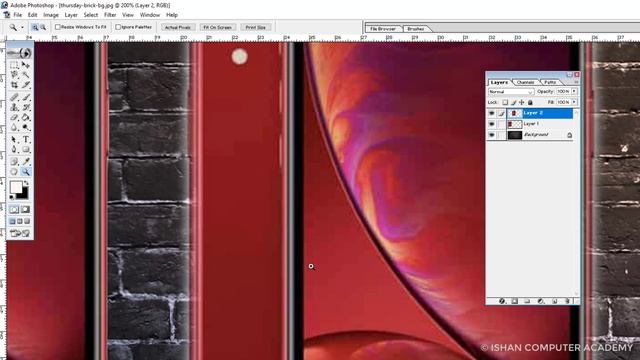Hide the Background layer eye icon

(492, 135)
